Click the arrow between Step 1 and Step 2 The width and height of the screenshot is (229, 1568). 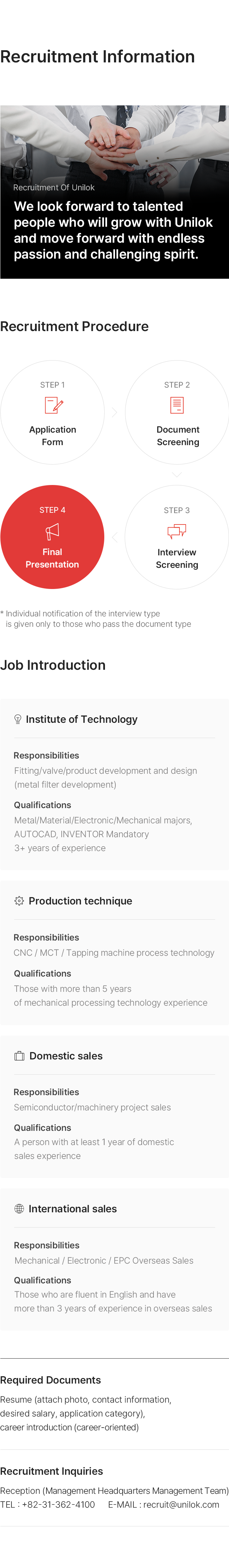click(114, 412)
